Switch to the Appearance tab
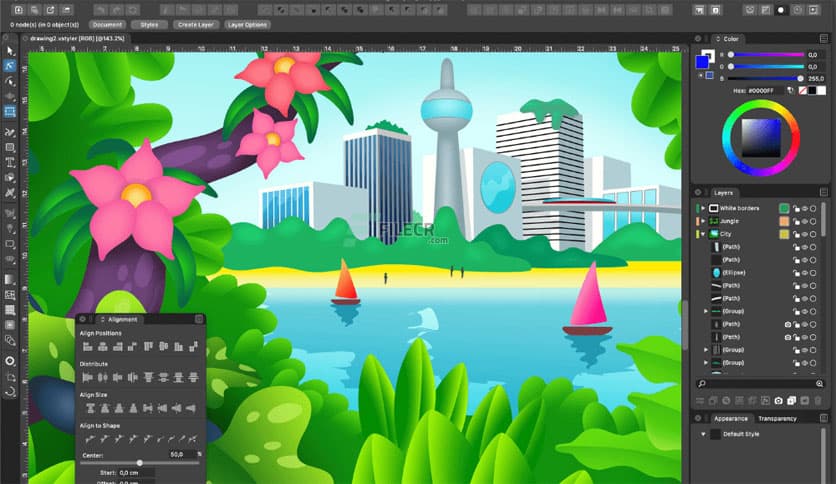 point(730,418)
